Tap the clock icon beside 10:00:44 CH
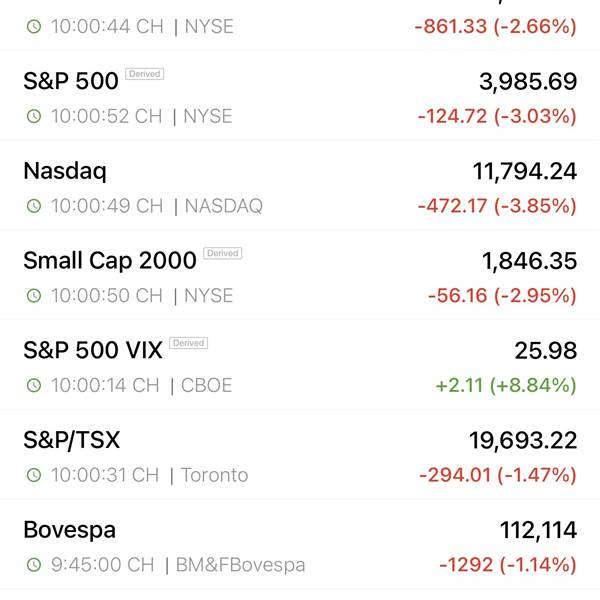 [x=34, y=27]
